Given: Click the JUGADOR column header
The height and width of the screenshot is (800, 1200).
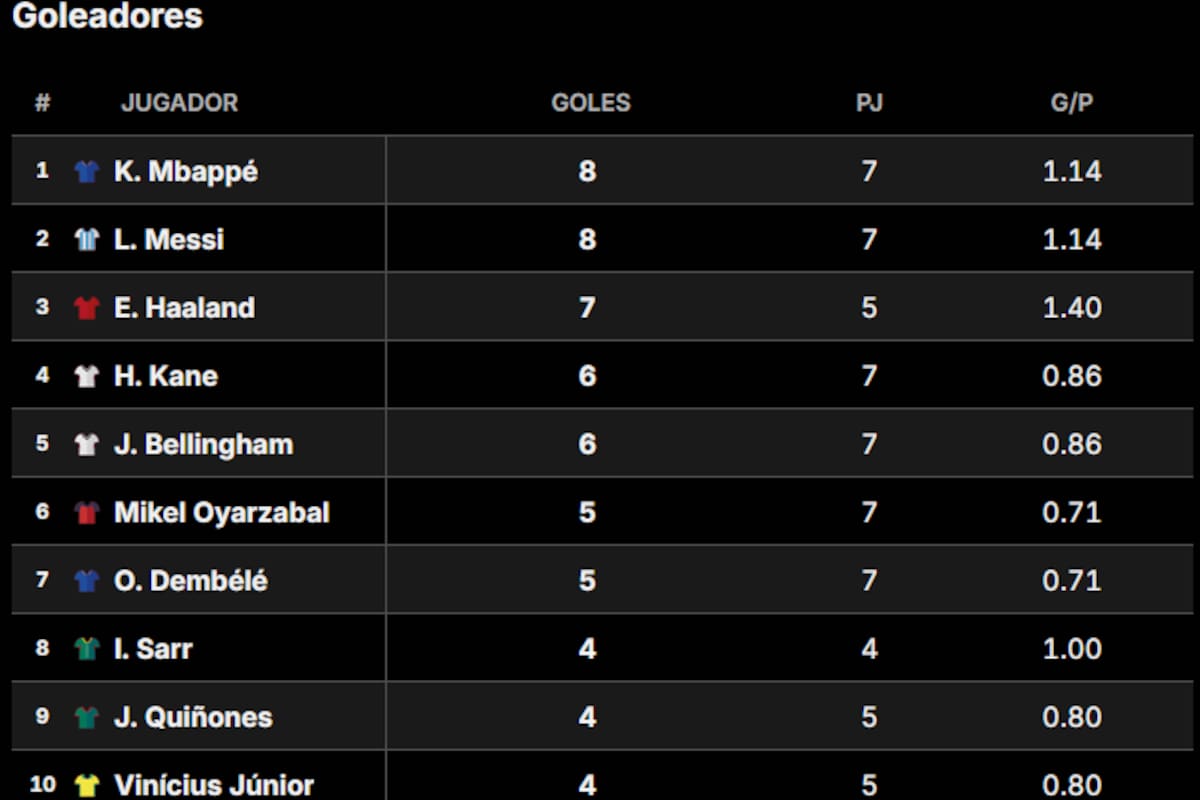Looking at the screenshot, I should click(180, 103).
